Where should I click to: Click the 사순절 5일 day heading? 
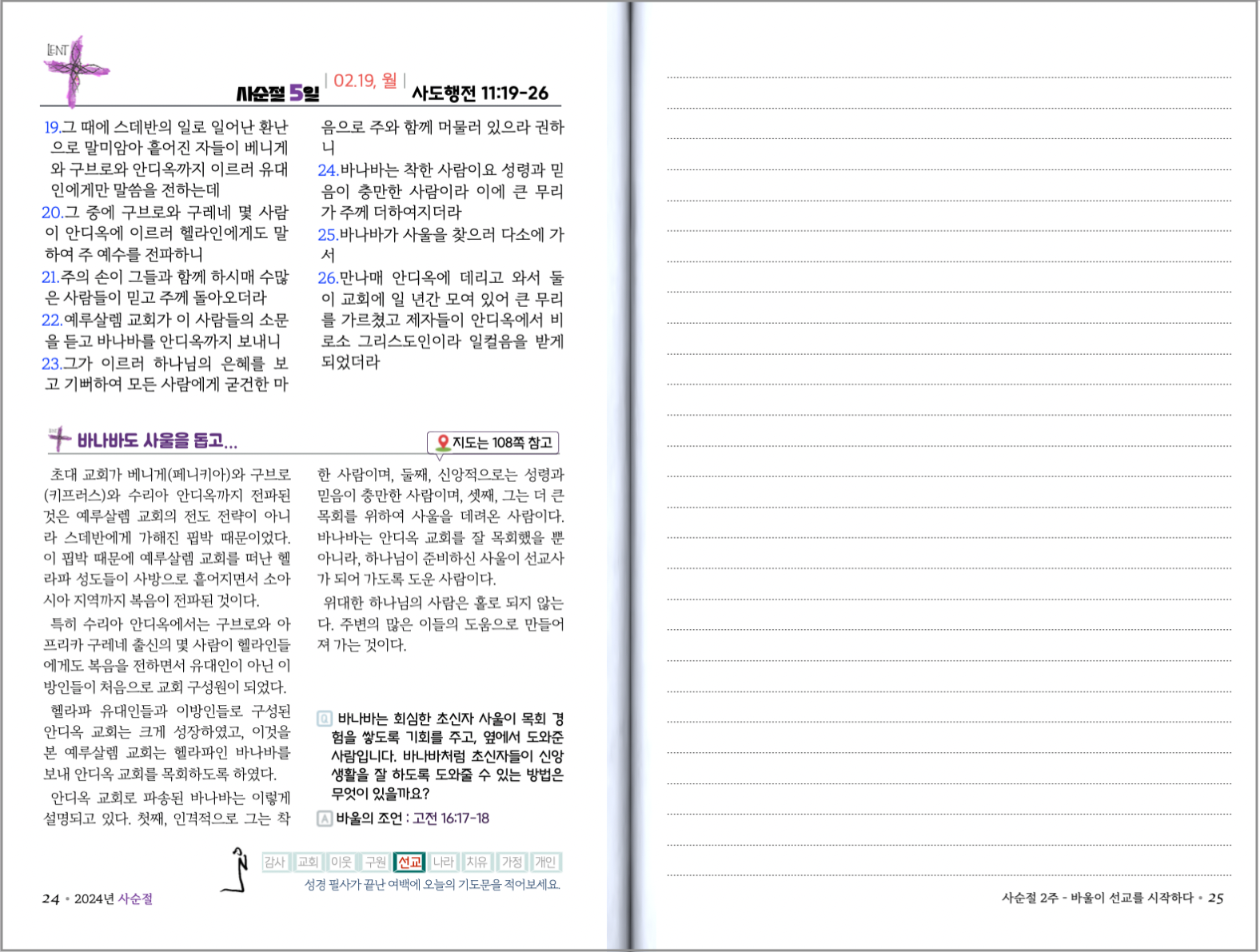(278, 94)
